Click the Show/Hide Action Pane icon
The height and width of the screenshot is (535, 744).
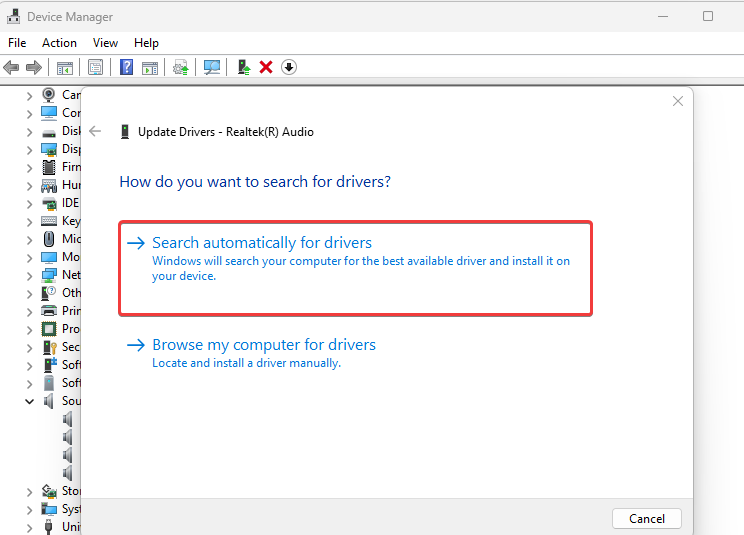(x=150, y=68)
